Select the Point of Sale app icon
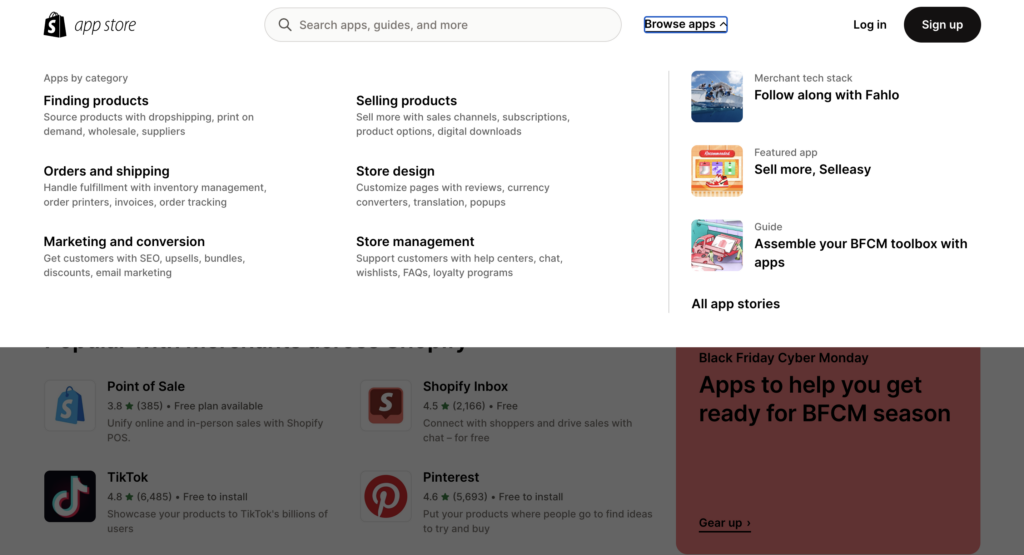 coord(70,405)
